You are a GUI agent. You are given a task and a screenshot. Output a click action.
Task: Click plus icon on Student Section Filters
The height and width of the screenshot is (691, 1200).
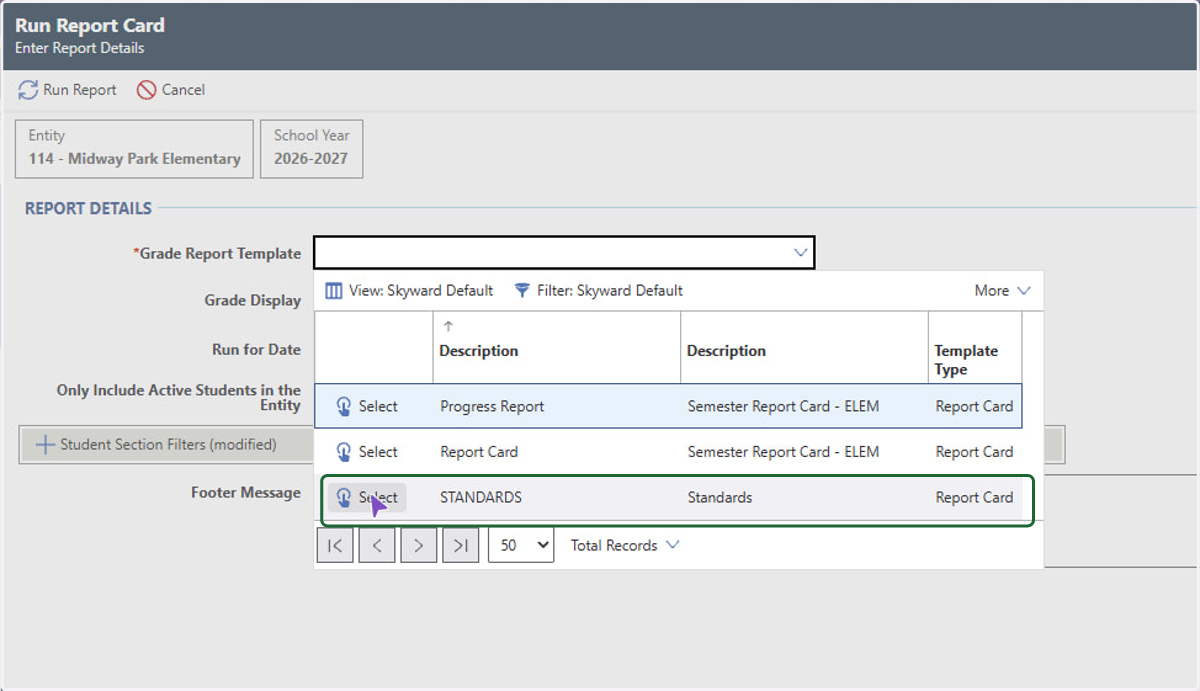point(45,444)
